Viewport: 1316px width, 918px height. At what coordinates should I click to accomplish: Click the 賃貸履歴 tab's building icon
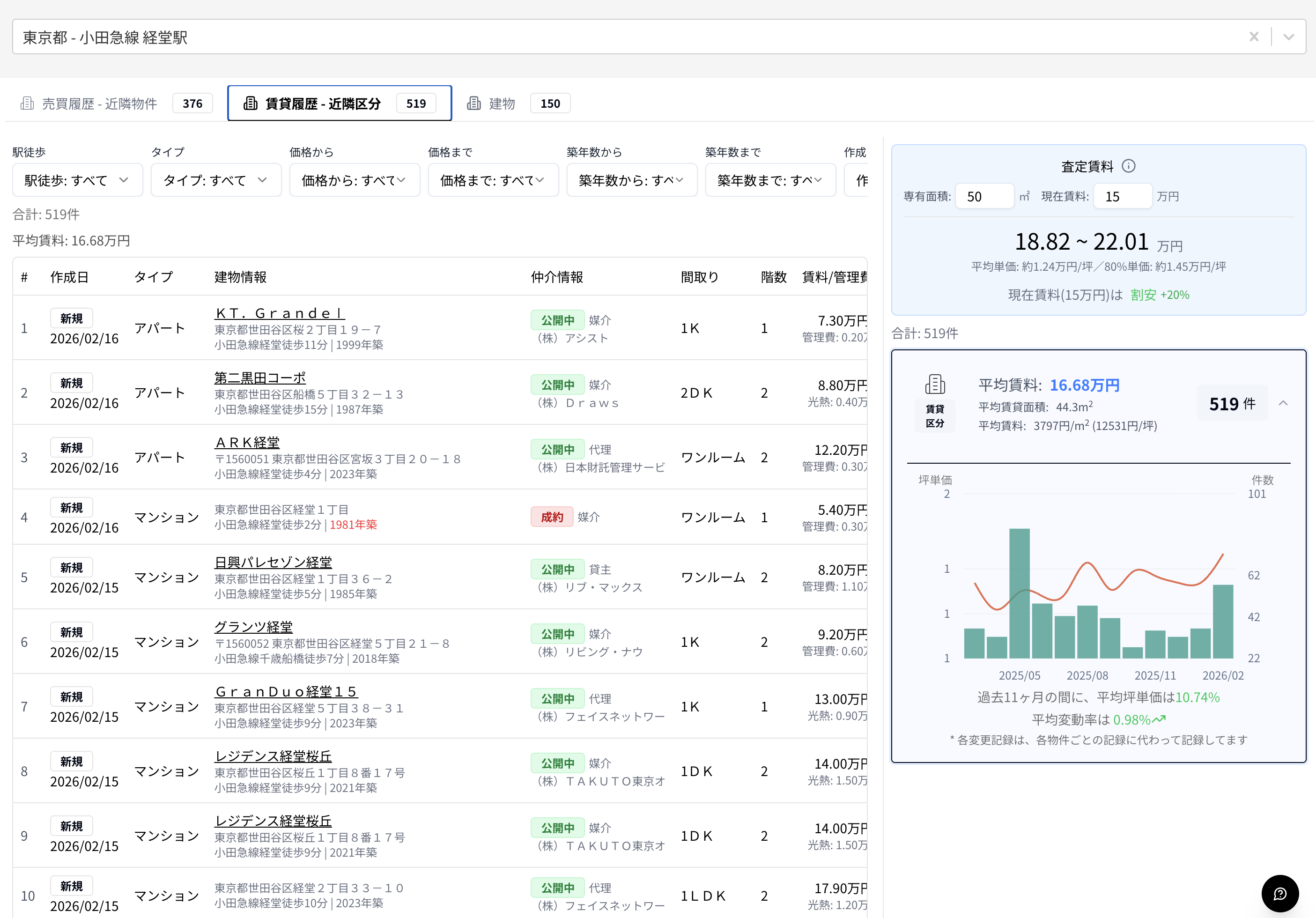(251, 103)
